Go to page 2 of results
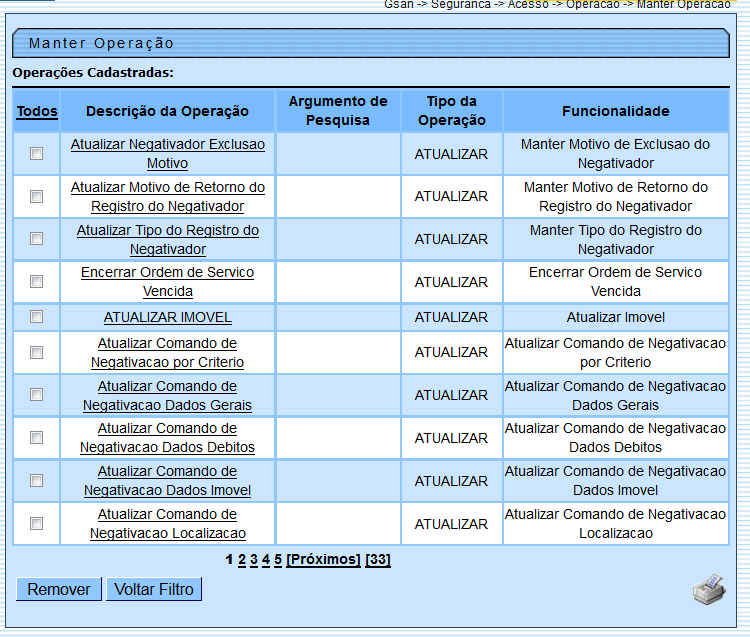Screen dimensions: 750x637 point(242,560)
